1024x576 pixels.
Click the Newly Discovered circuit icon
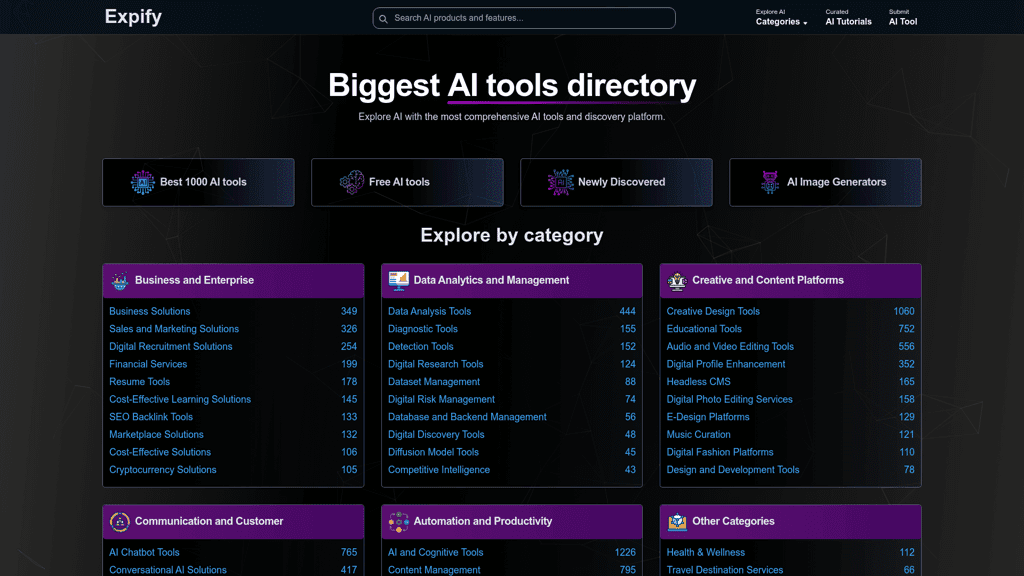tap(560, 182)
